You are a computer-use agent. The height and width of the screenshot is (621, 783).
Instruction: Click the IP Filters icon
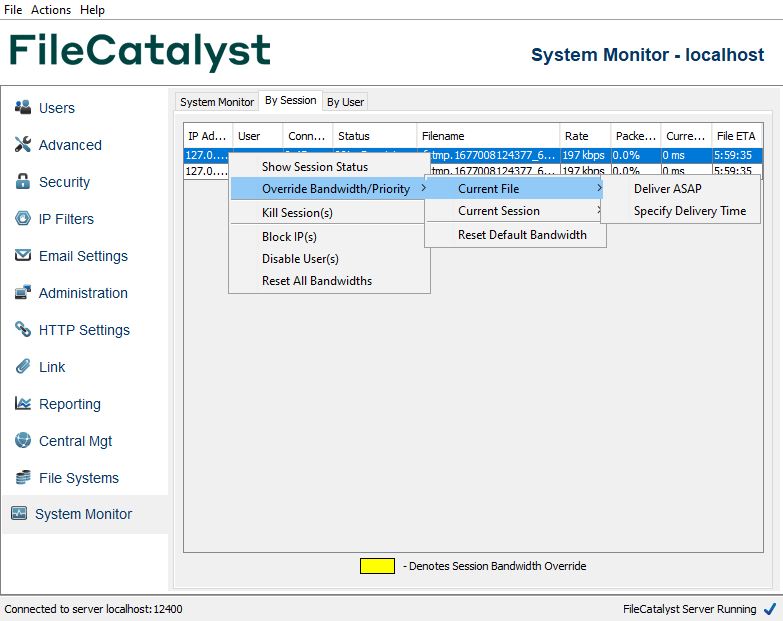[x=23, y=218]
